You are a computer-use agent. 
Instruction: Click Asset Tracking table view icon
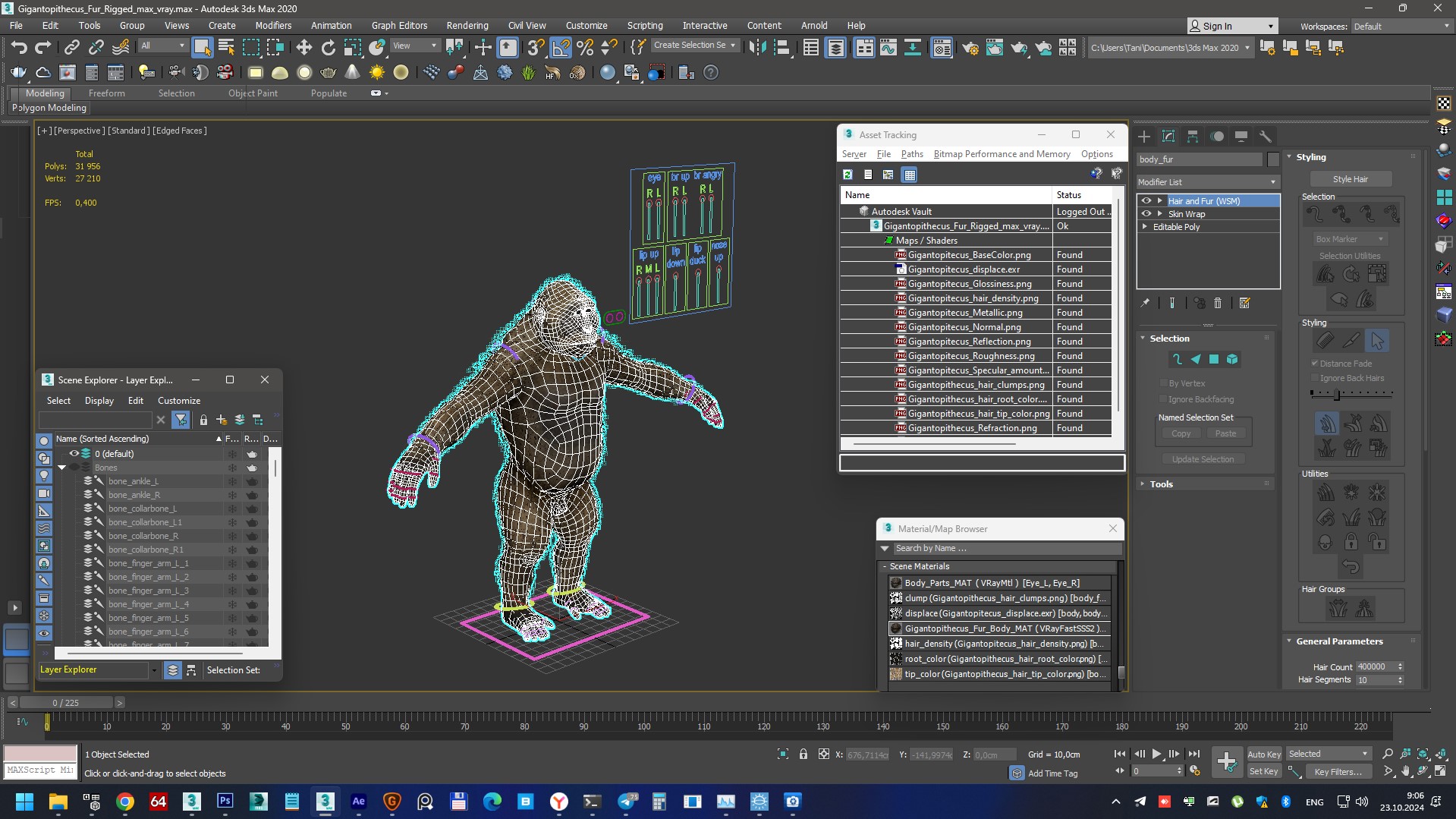(910, 175)
